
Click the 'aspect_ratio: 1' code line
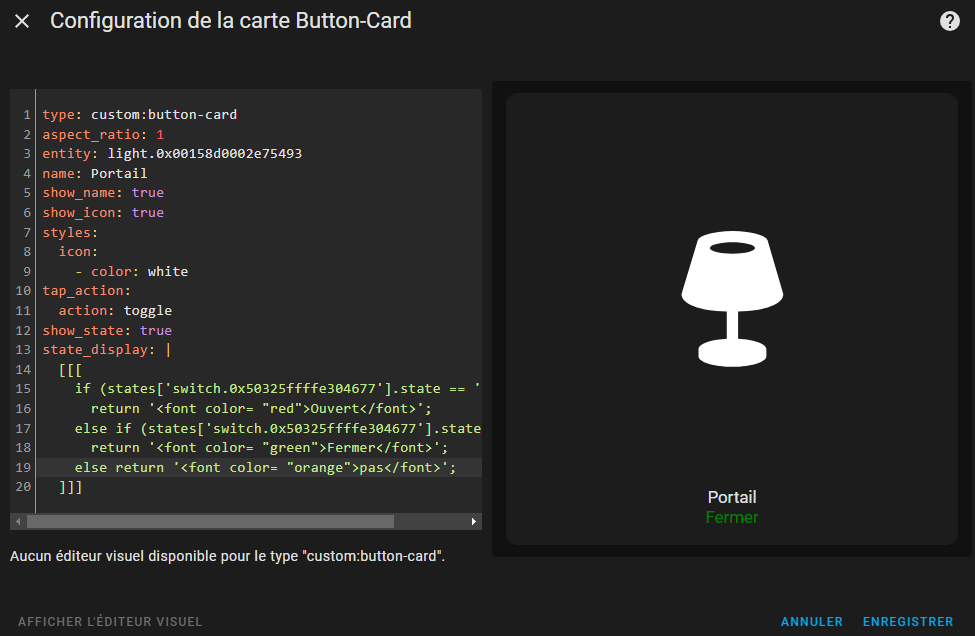coord(103,134)
